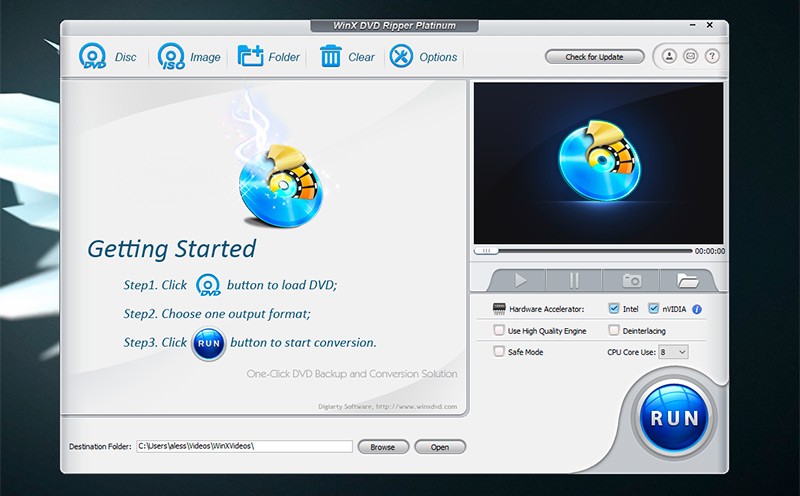Clear the loaded source list
The width and height of the screenshot is (800, 496).
(x=347, y=57)
